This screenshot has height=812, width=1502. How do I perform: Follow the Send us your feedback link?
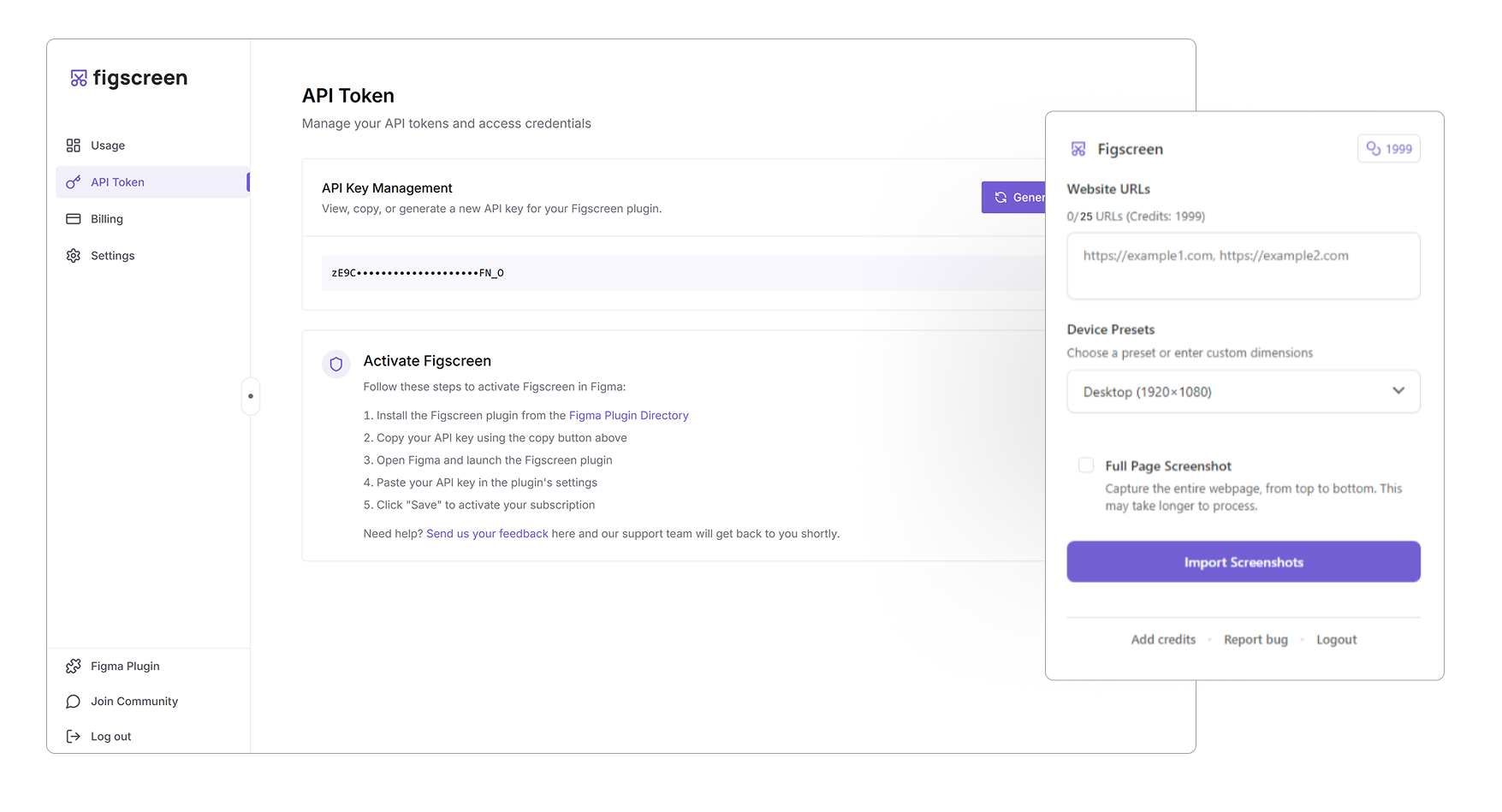[487, 534]
